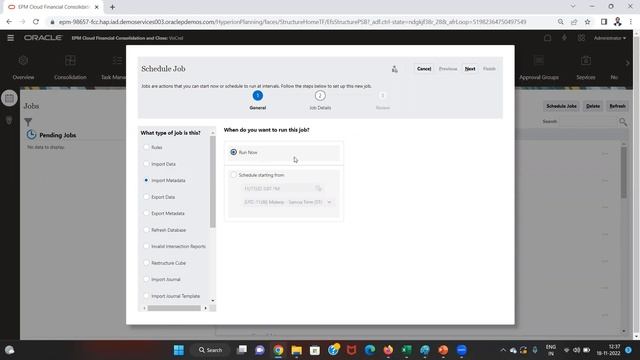640x360 pixels.
Task: Click the Refresh button on Jobs page
Action: click(617, 106)
